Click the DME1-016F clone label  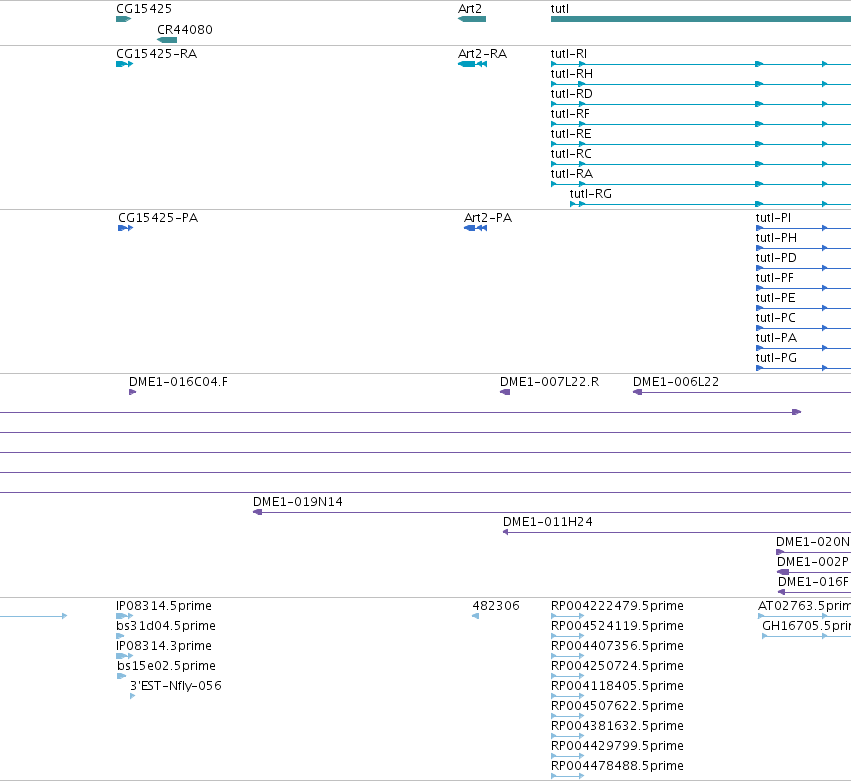[813, 582]
